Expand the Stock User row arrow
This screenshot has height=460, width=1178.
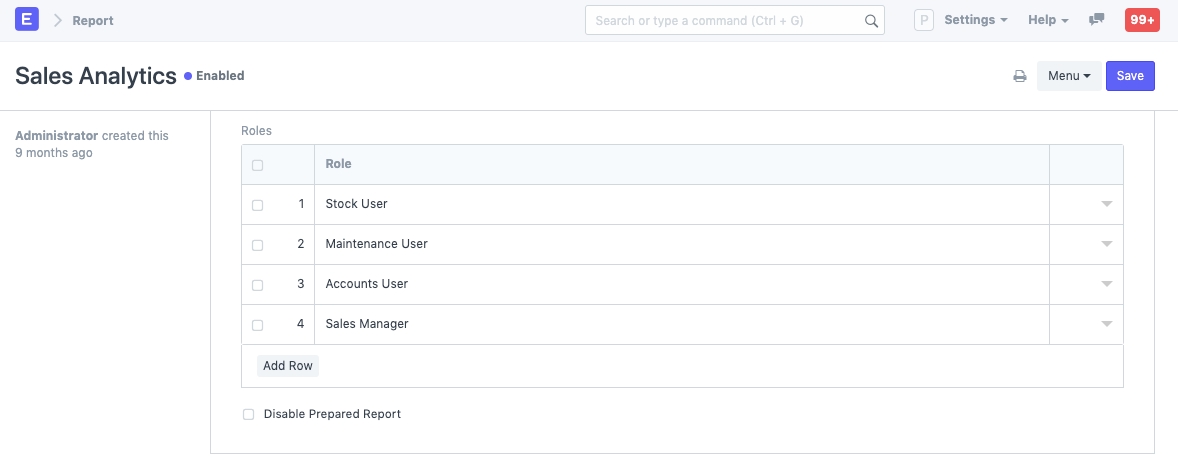pyautogui.click(x=1106, y=204)
